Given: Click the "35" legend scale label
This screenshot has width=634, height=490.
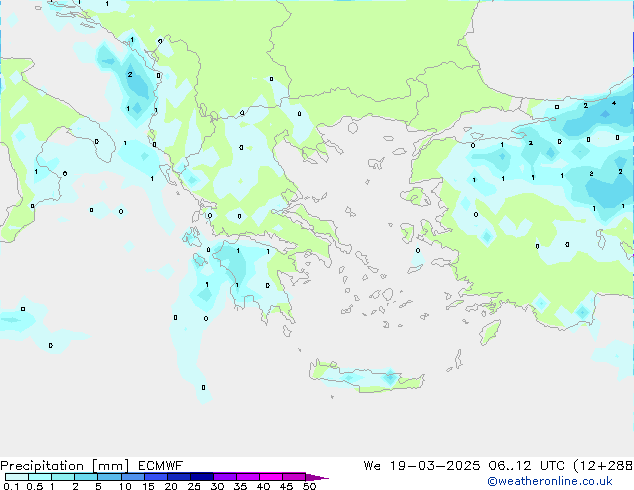Looking at the screenshot, I should tap(240, 486).
